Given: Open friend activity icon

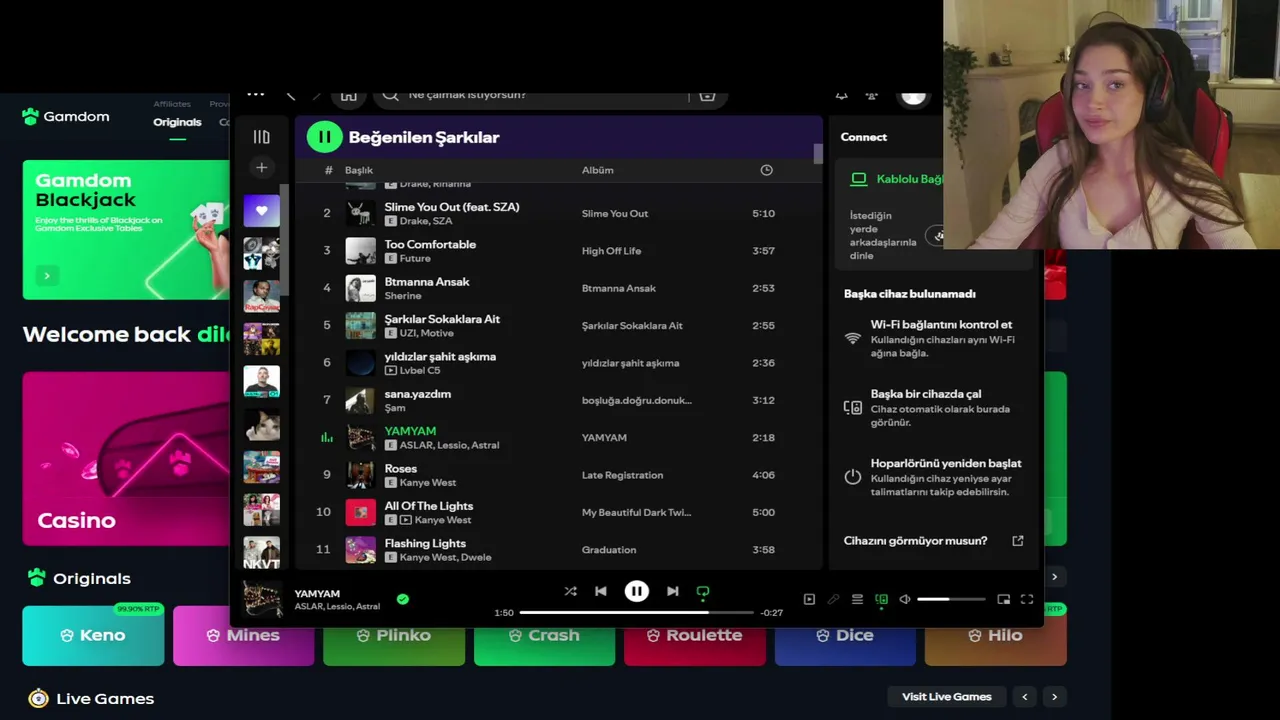Looking at the screenshot, I should (x=872, y=95).
